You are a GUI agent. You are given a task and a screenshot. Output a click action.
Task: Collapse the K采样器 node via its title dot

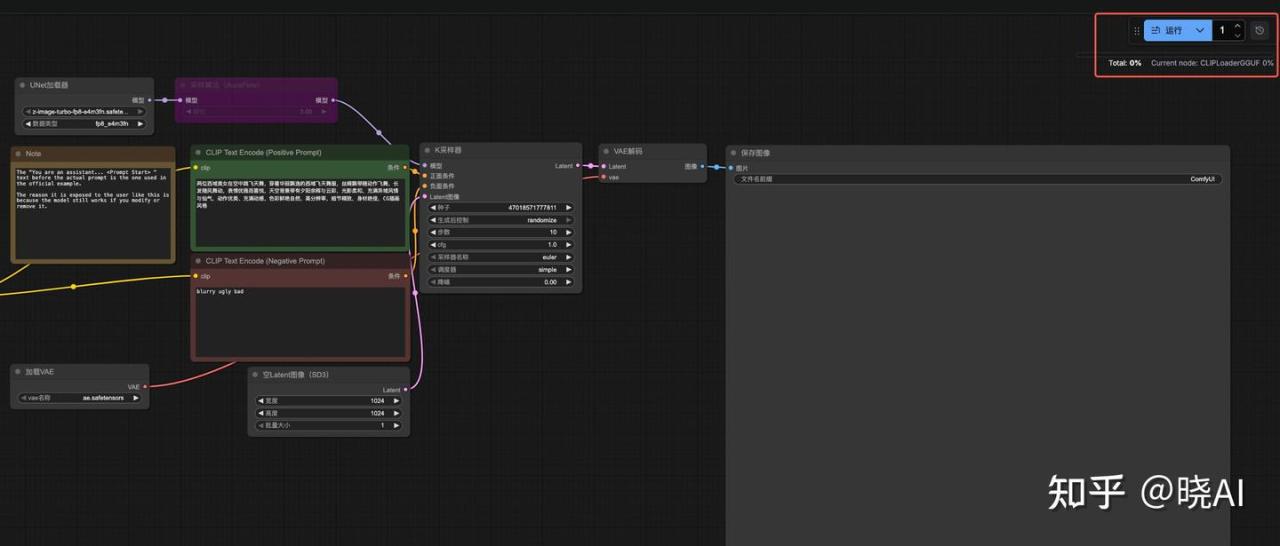coord(427,150)
